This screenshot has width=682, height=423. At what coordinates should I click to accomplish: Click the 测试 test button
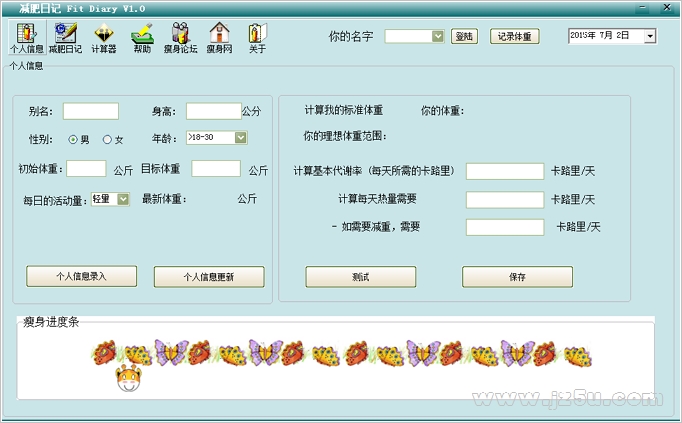click(361, 277)
